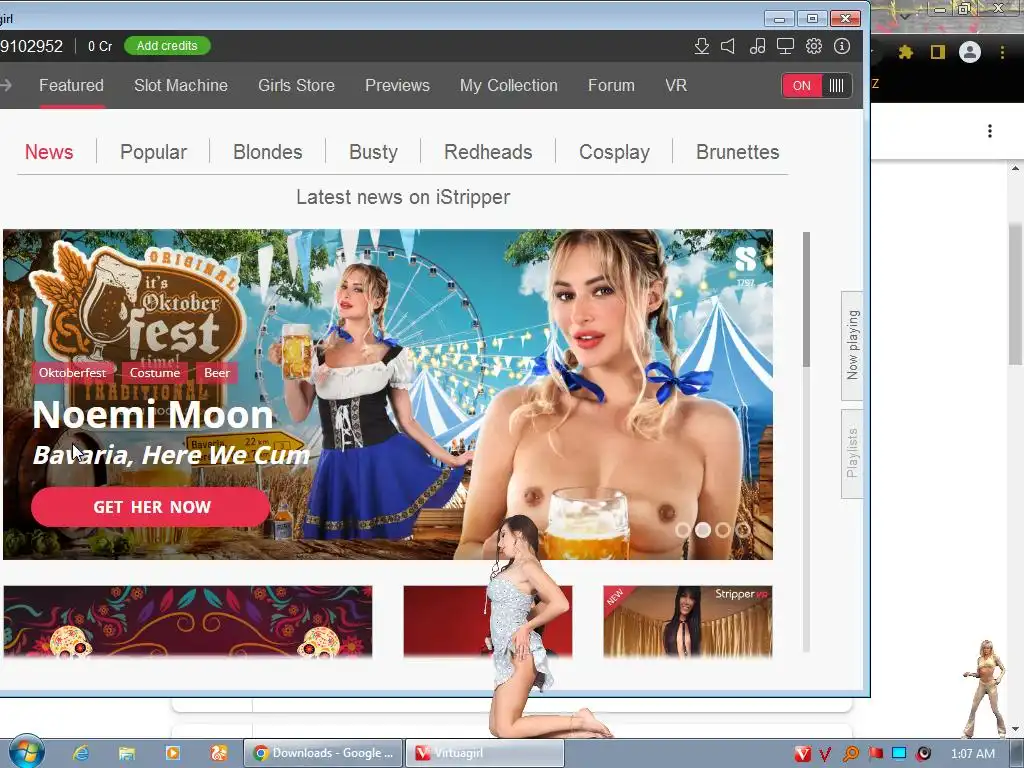Select the fourth carousel dot
Screen dimensions: 1024x768
[743, 530]
